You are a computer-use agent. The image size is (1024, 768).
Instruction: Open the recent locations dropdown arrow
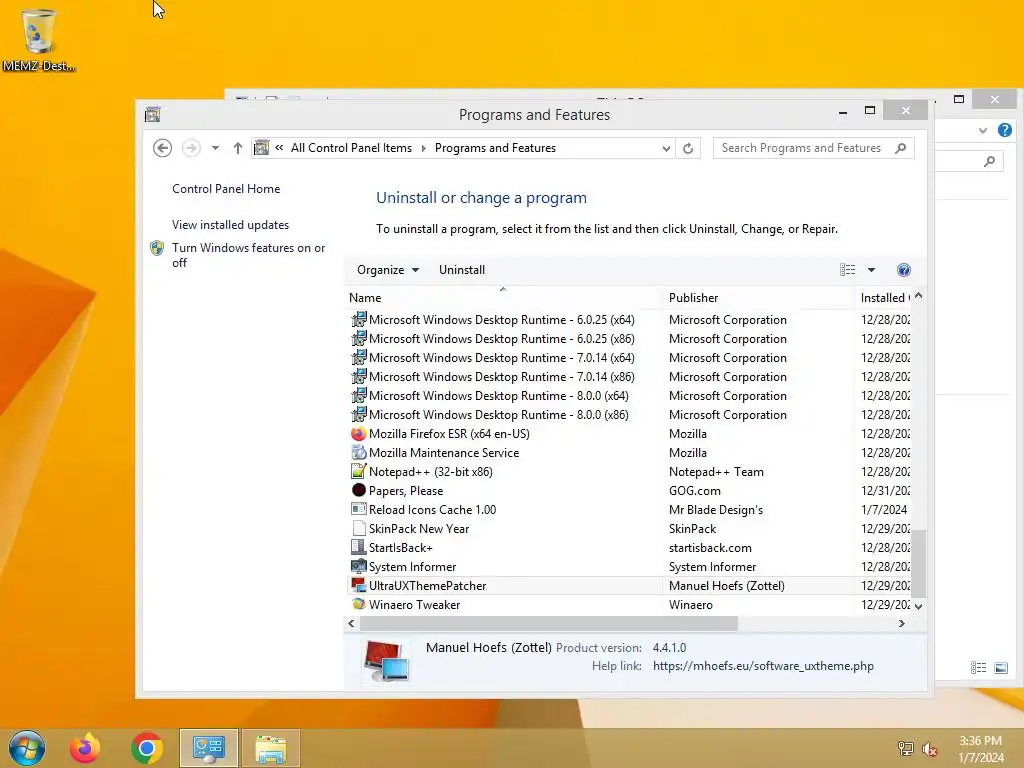click(215, 148)
